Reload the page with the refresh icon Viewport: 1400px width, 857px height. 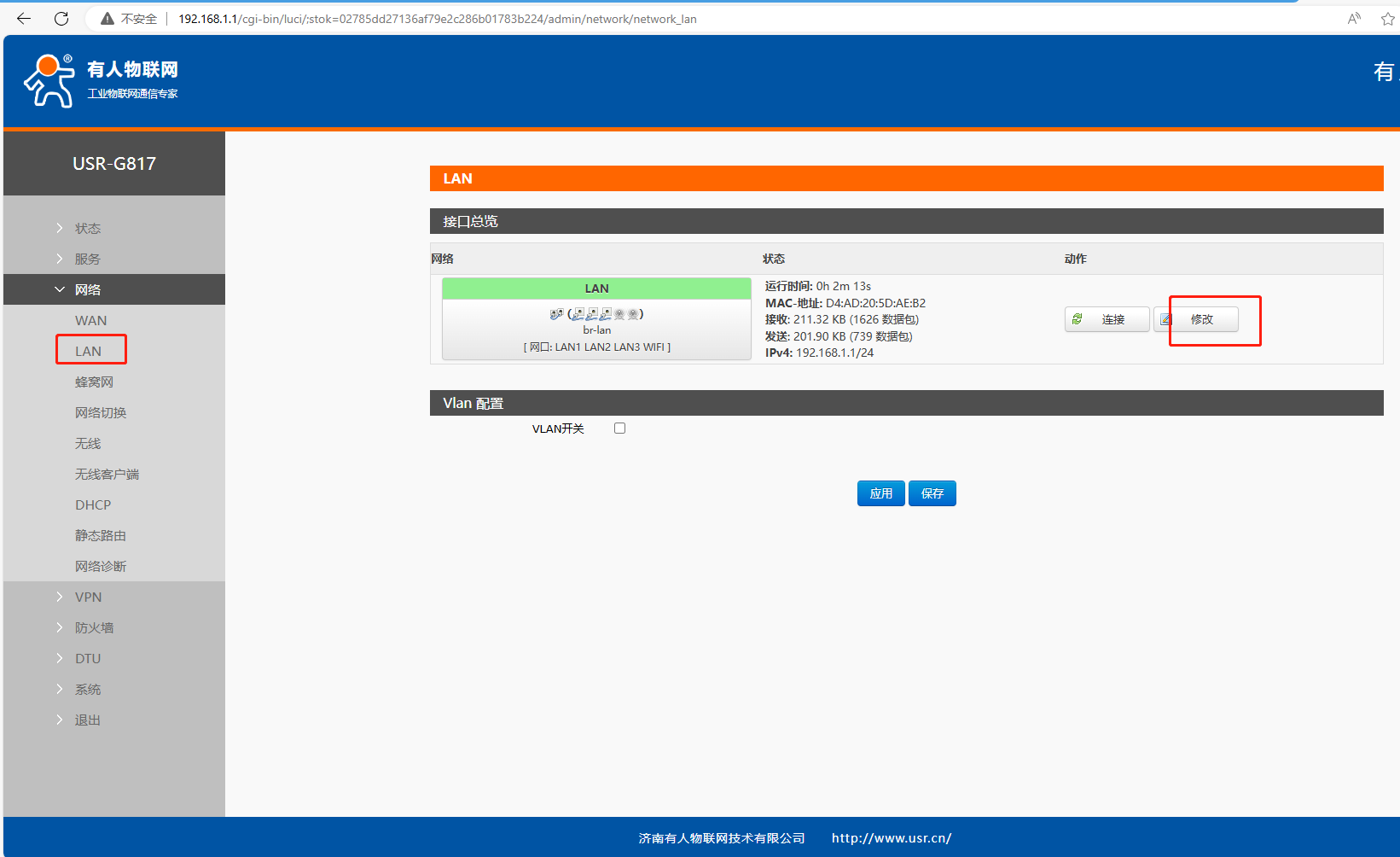[61, 19]
